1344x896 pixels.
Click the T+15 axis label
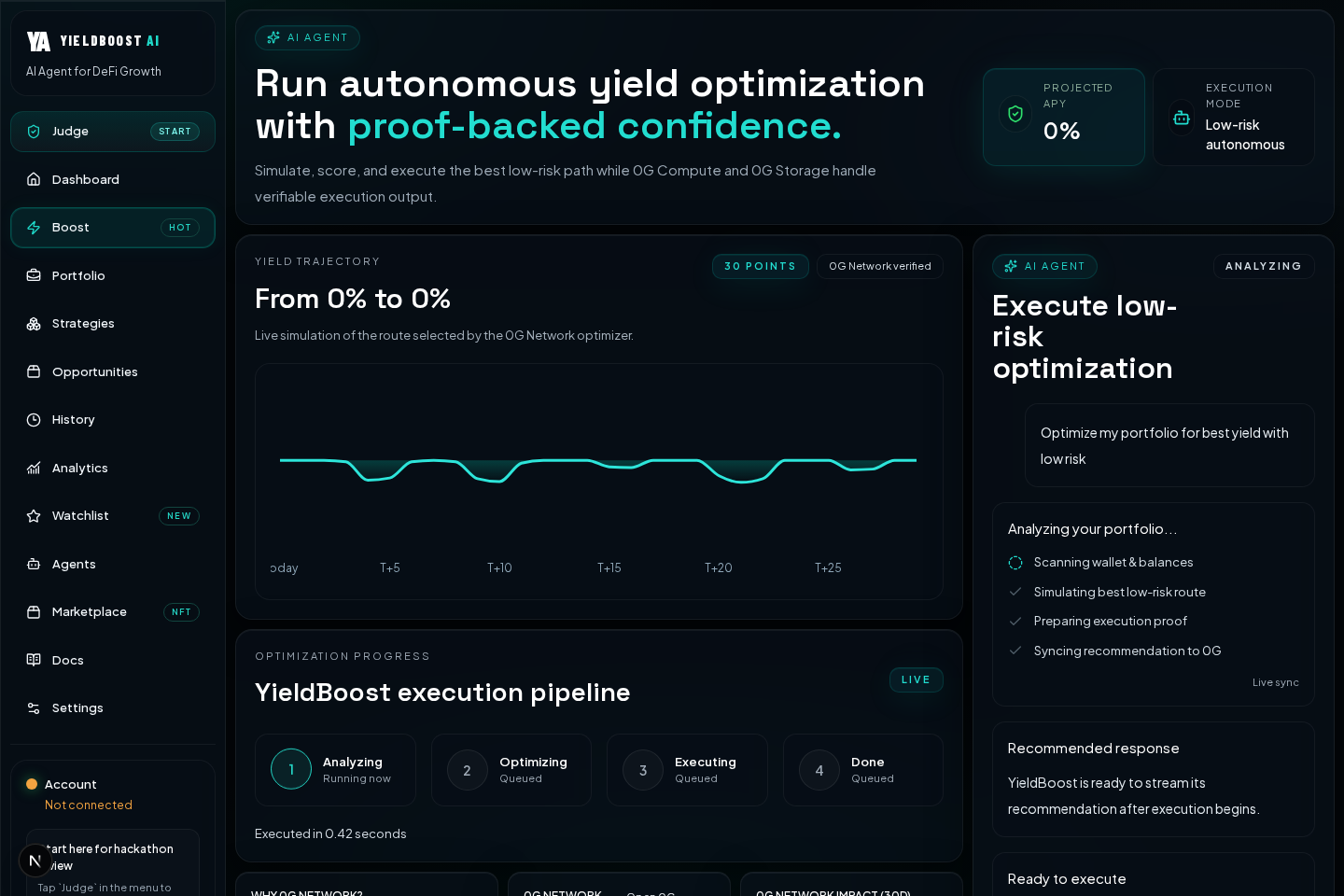(609, 567)
